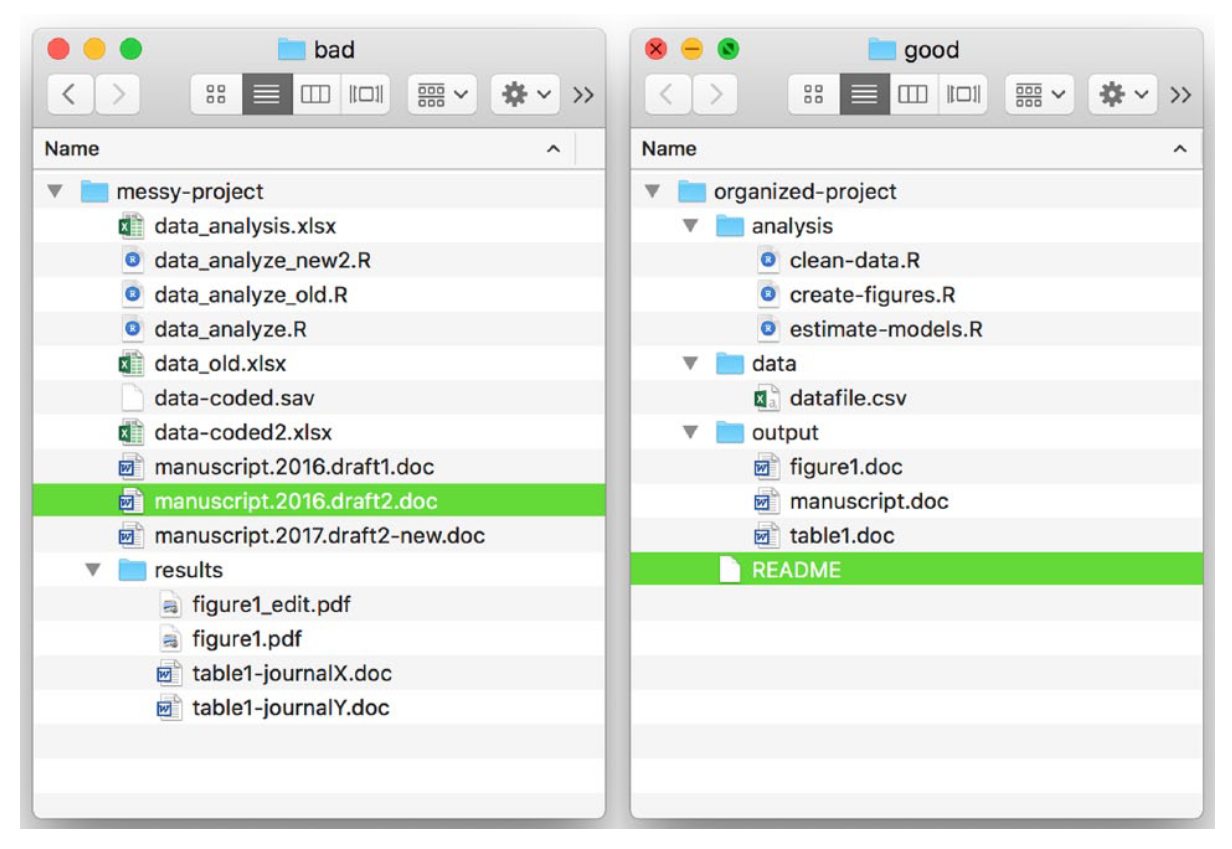Open arrange-by dropdown in bad window

click(441, 95)
